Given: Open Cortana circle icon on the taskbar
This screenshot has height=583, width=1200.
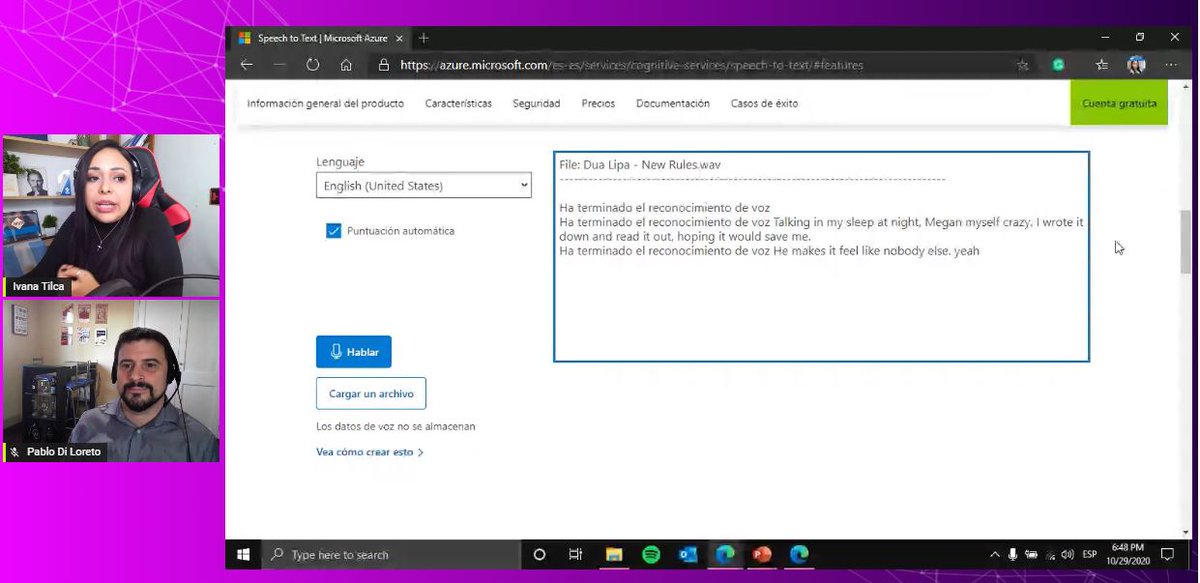Looking at the screenshot, I should (x=539, y=554).
